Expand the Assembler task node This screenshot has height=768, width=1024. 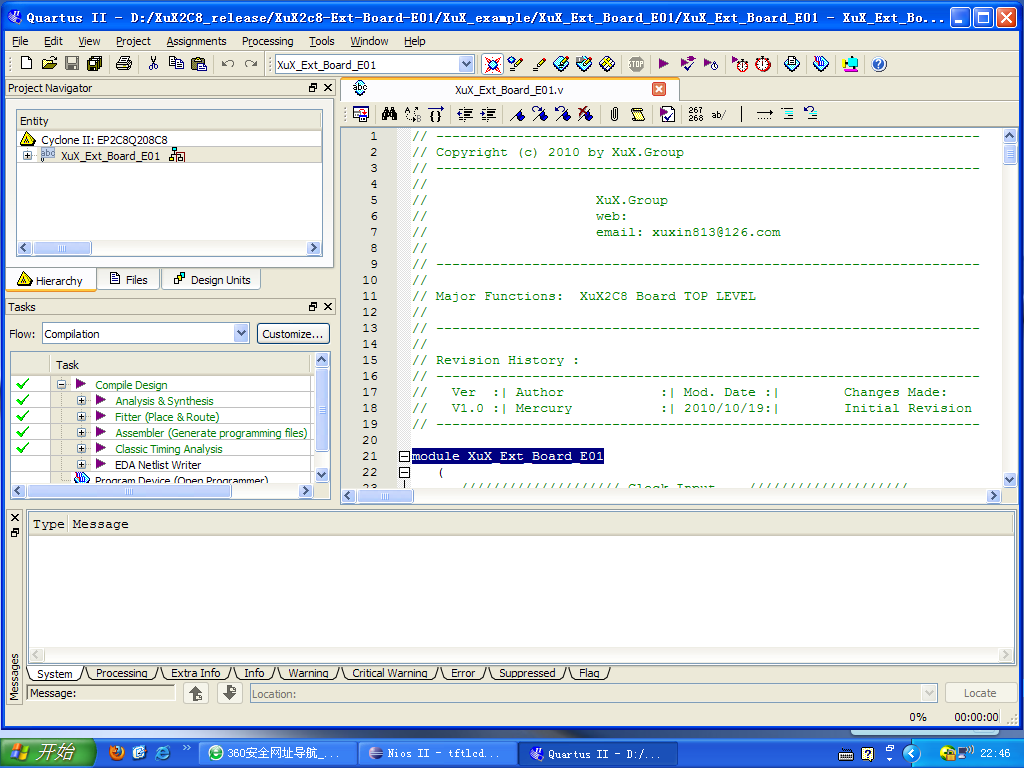(81, 432)
